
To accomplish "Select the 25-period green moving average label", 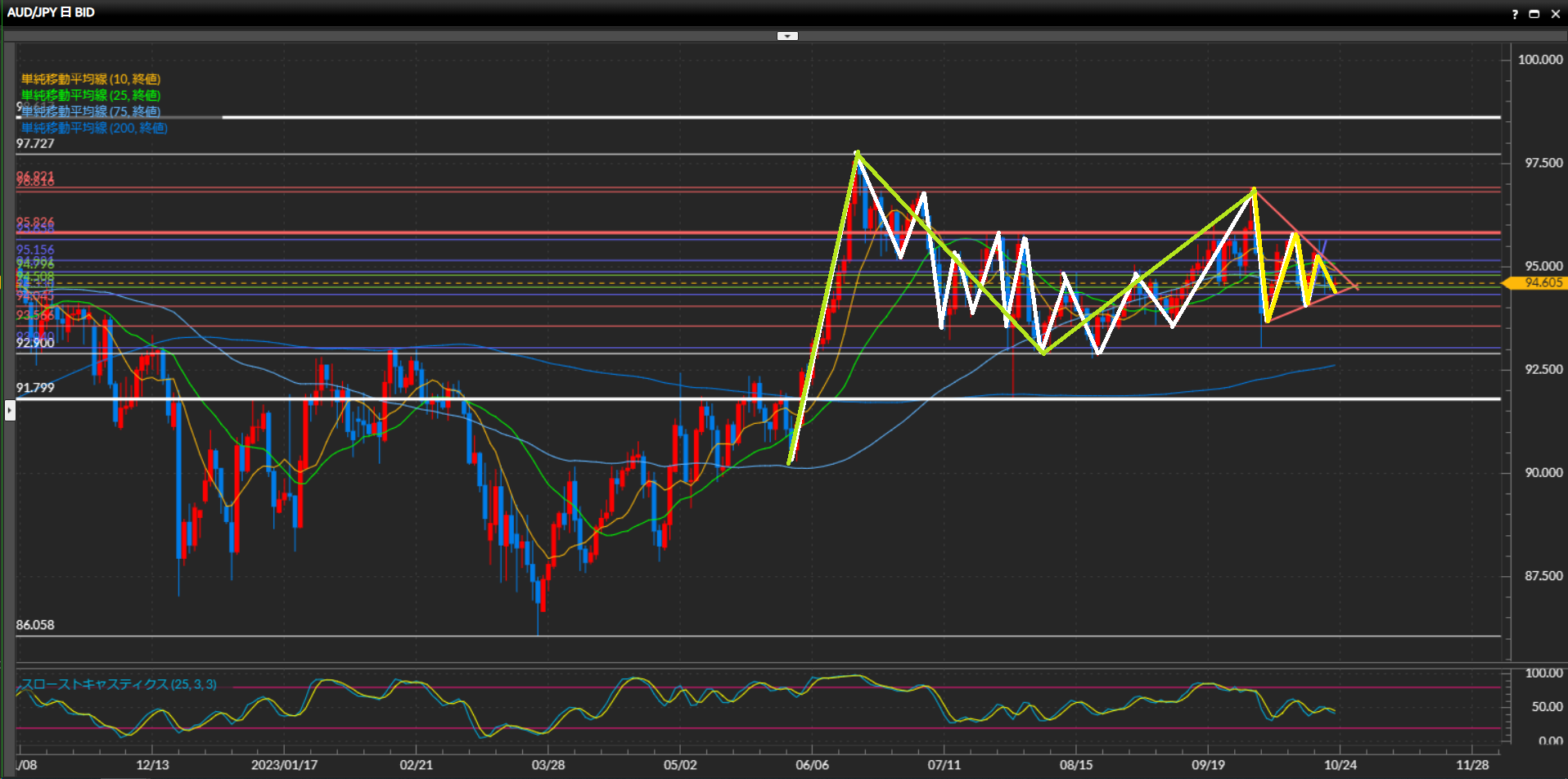I will coord(91,95).
